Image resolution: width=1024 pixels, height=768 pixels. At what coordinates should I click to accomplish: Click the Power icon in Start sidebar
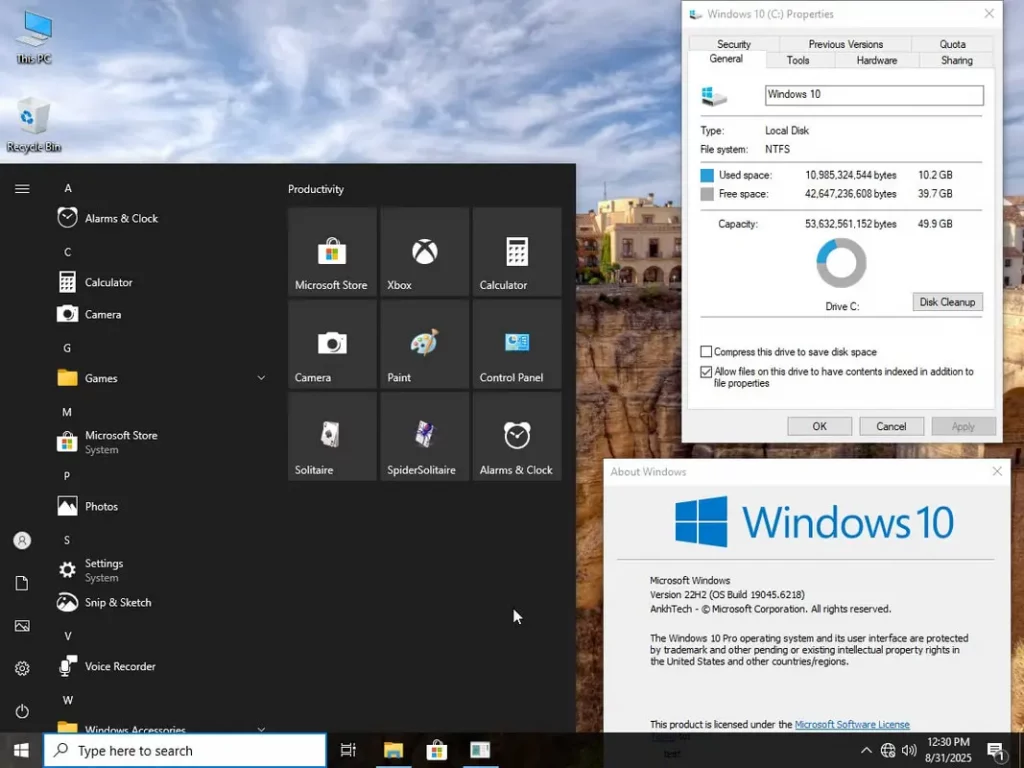tap(22, 711)
